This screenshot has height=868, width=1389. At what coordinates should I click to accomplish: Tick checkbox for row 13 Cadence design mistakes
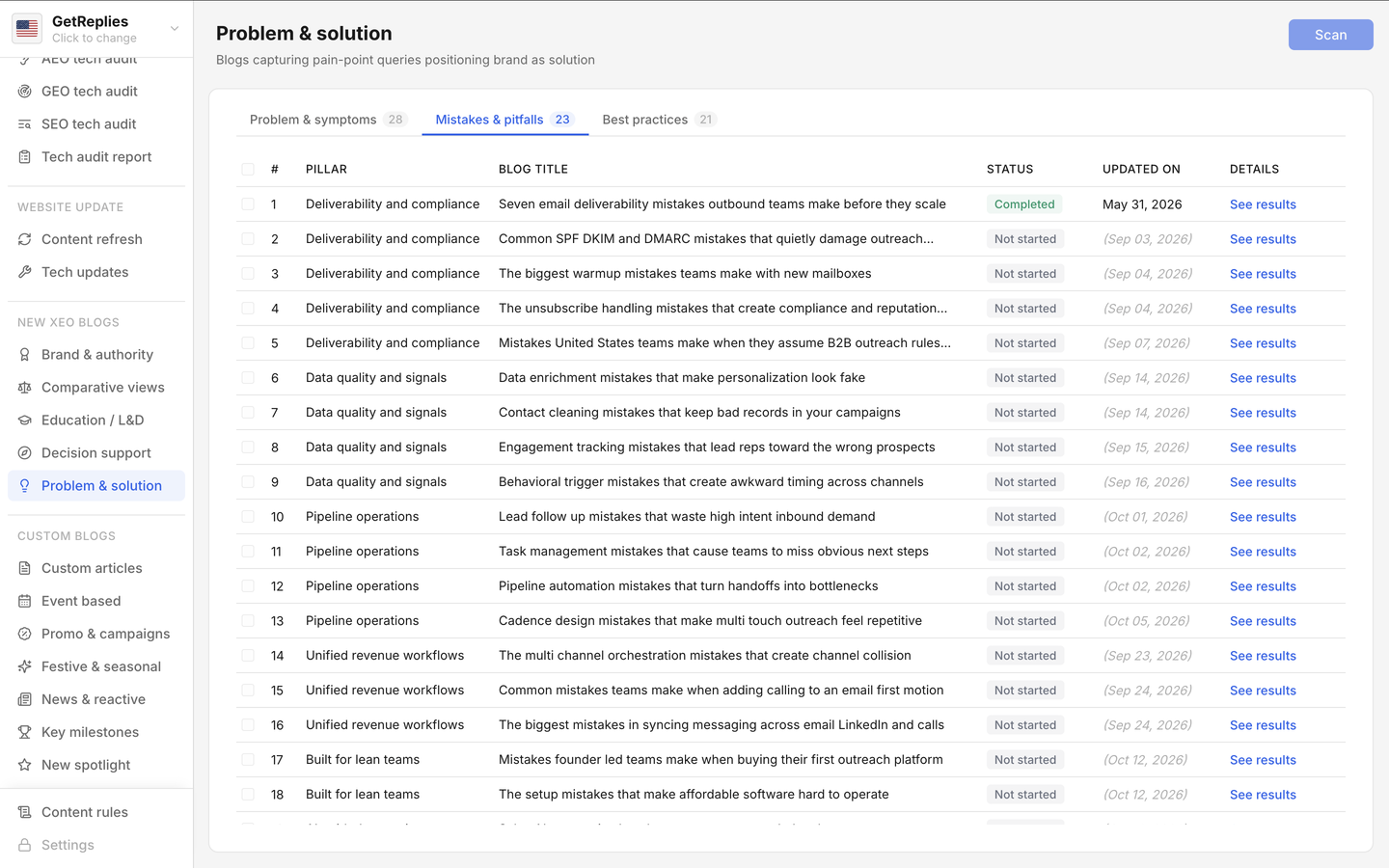click(248, 621)
